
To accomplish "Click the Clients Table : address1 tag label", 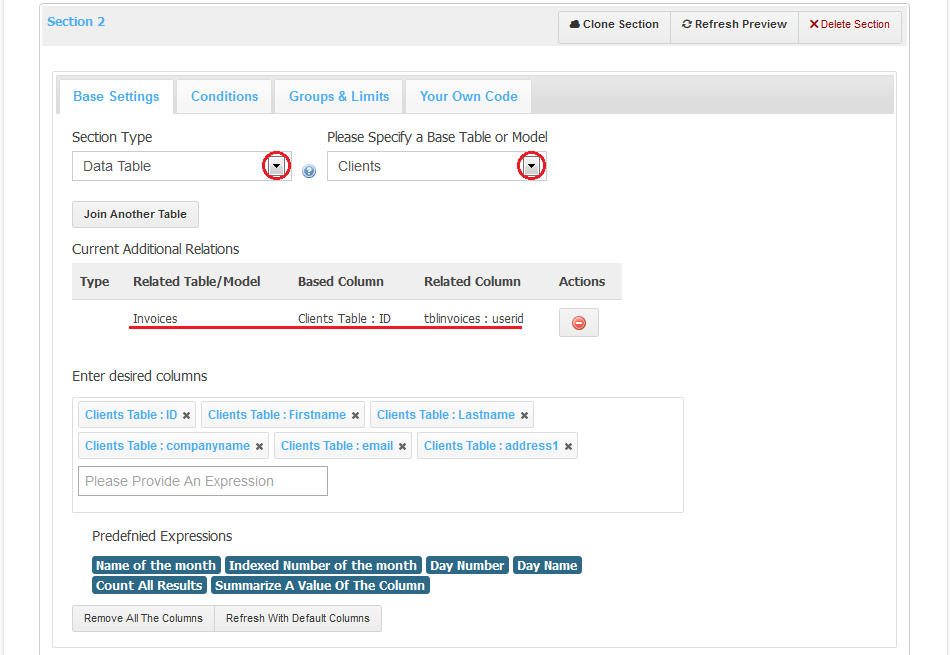I will [491, 446].
